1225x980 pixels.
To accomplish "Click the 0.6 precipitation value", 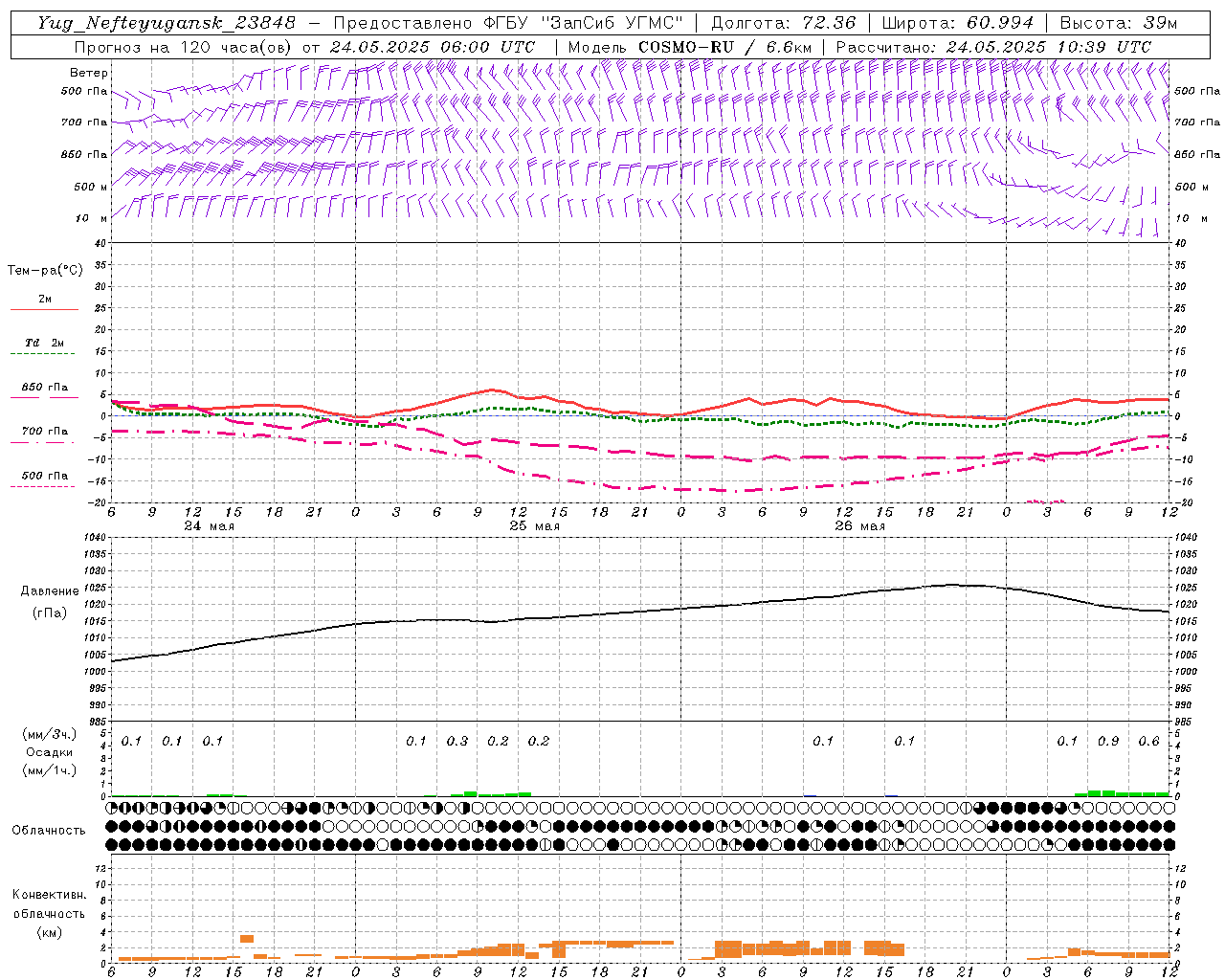I will (1149, 742).
